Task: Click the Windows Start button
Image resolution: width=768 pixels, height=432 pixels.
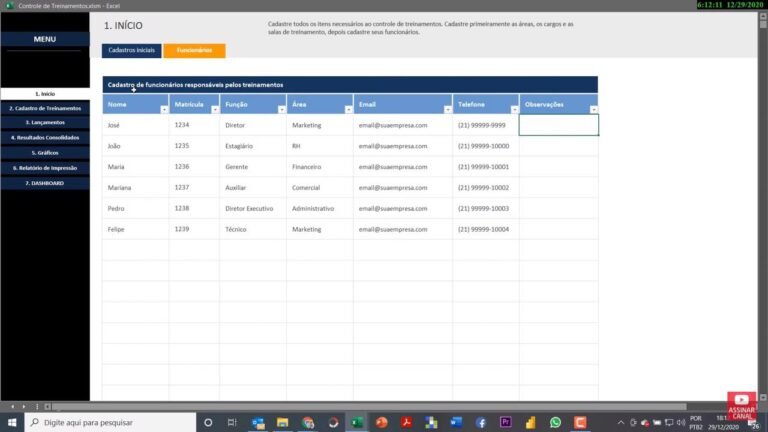Action: coord(12,422)
